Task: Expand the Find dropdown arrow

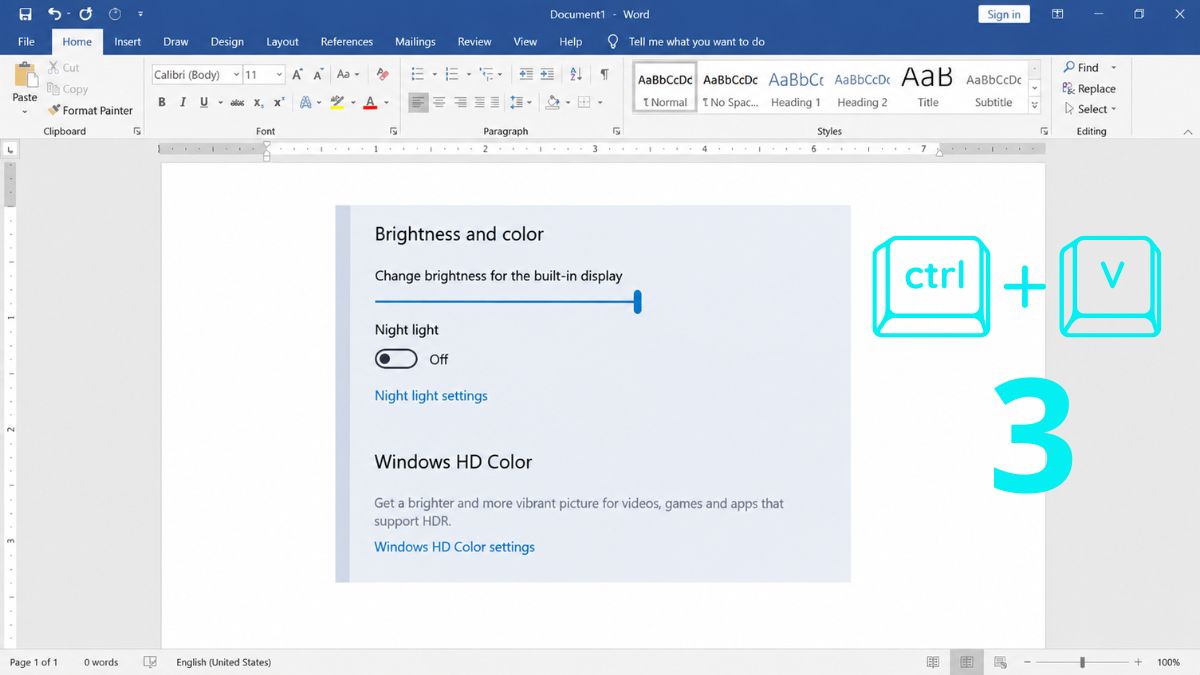Action: pos(1113,68)
